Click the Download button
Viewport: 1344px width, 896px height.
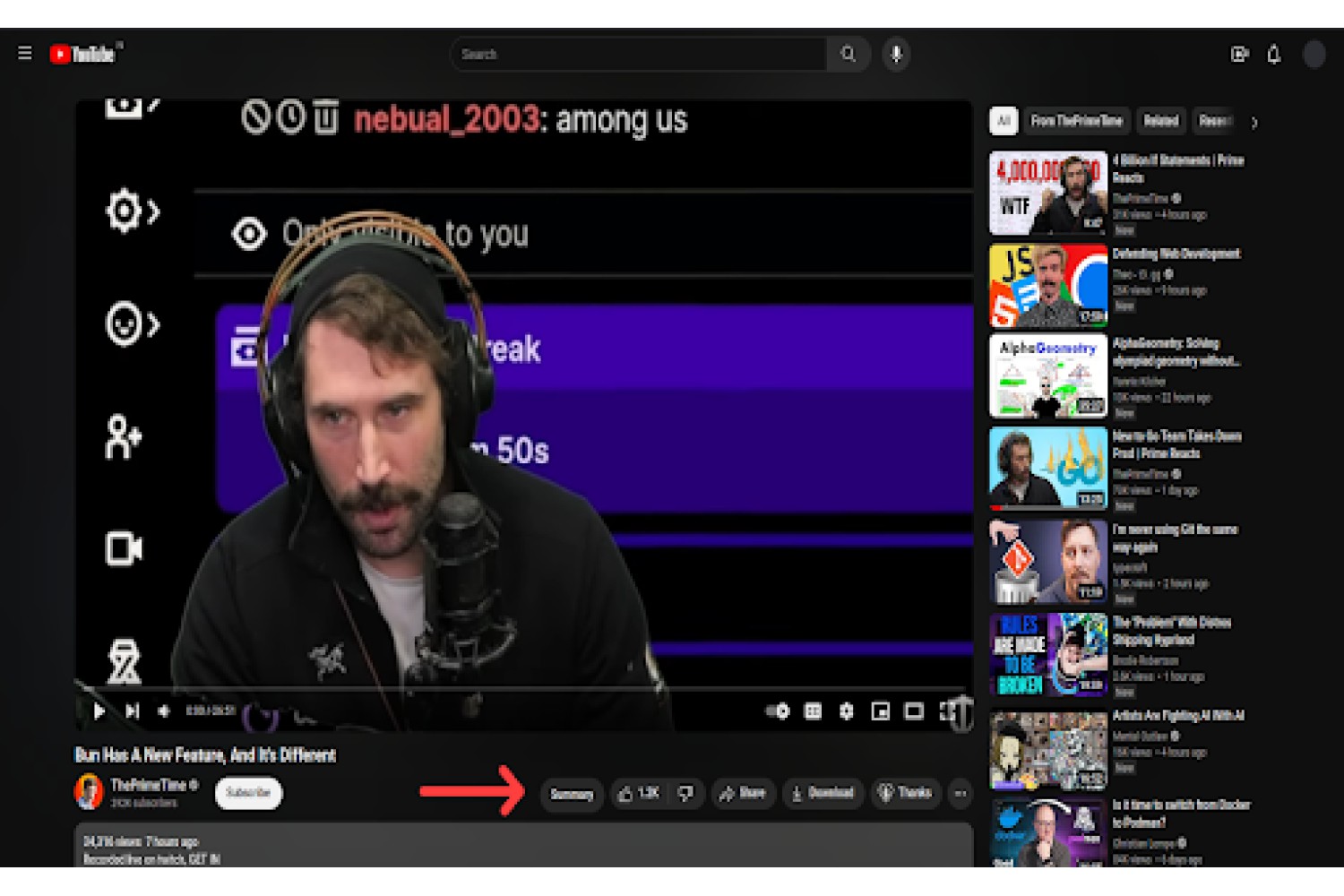click(x=823, y=794)
